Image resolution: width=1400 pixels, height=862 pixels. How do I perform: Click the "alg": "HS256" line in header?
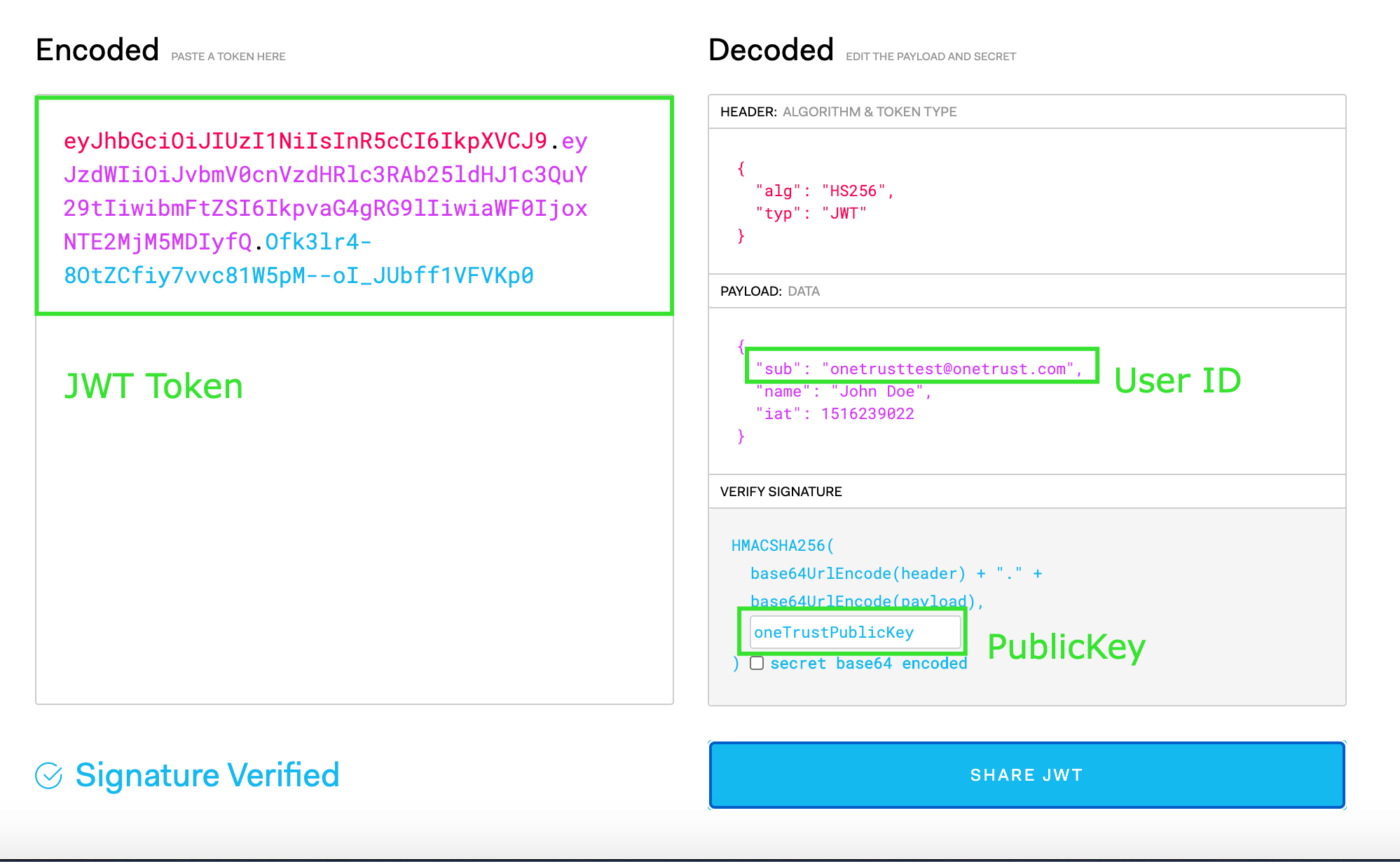[x=824, y=191]
